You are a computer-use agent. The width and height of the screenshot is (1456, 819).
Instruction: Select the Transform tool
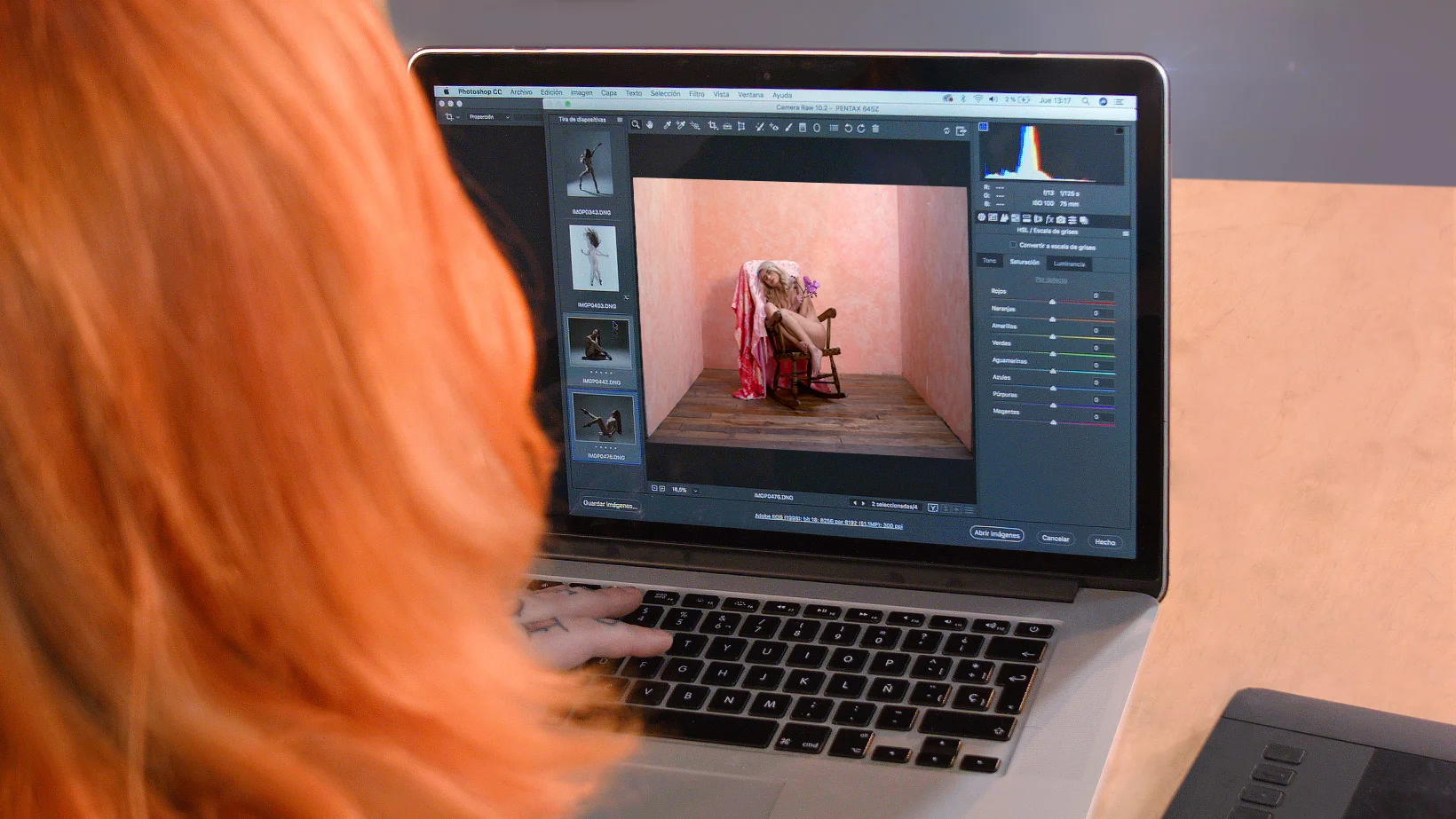pos(741,127)
